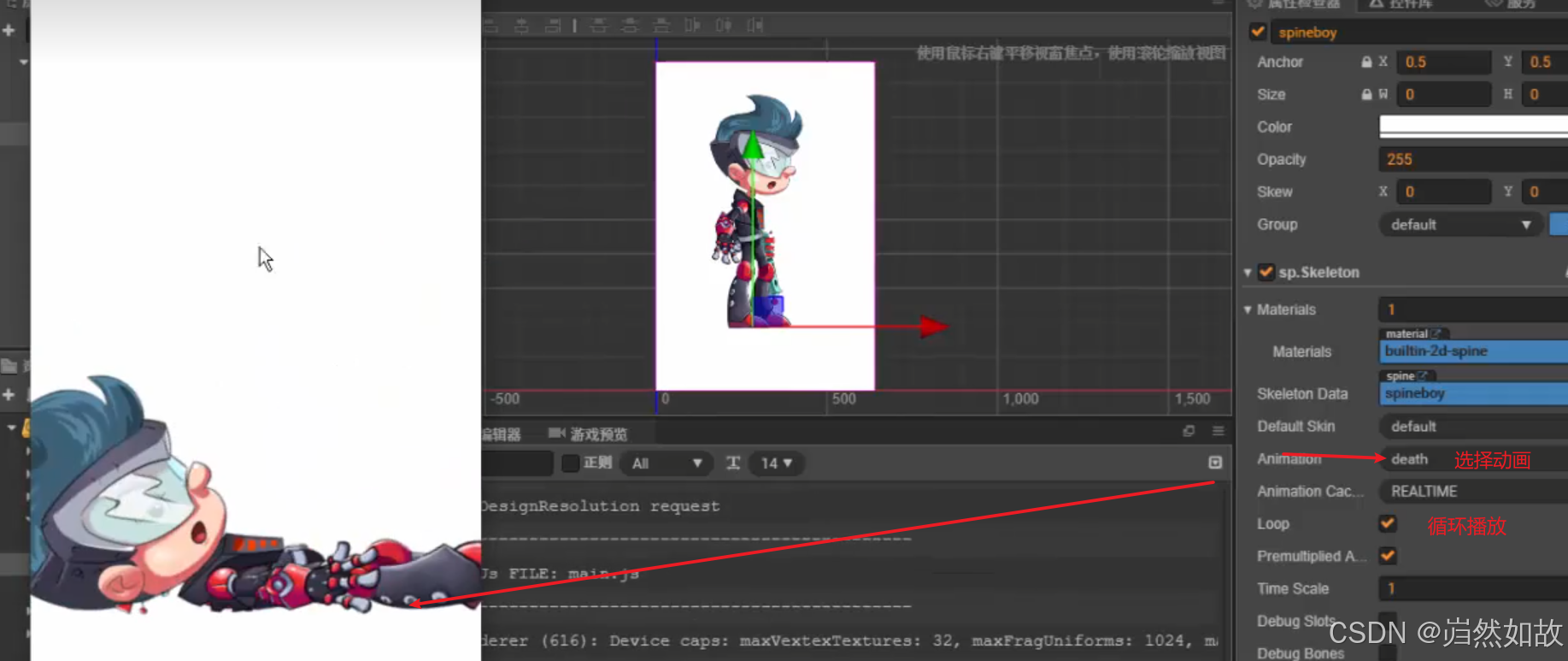The width and height of the screenshot is (1568, 661).
Task: Toggle the sp.Skeleton component checkbox
Action: pos(1266,272)
